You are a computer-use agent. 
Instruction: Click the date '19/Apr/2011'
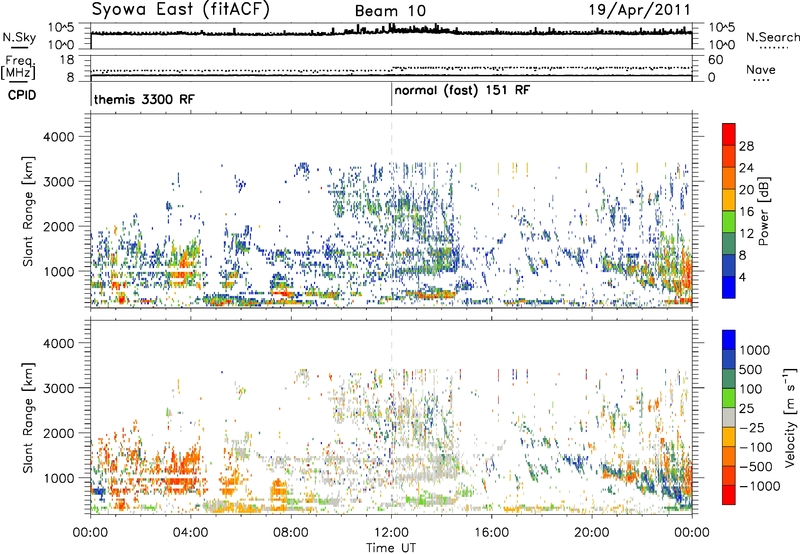[640, 9]
